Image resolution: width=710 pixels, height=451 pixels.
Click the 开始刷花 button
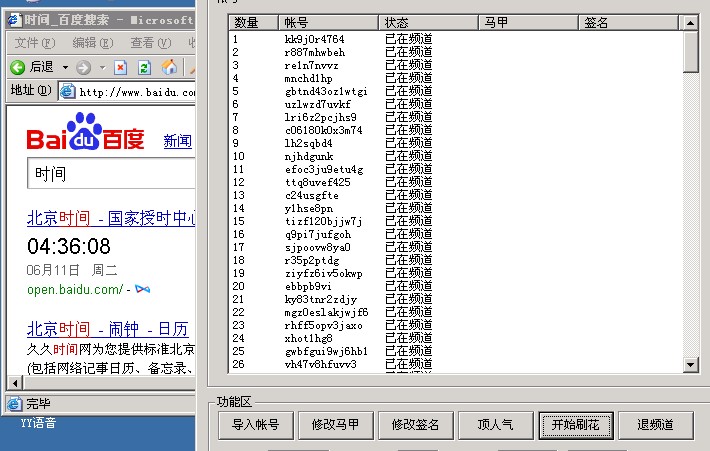tap(576, 425)
